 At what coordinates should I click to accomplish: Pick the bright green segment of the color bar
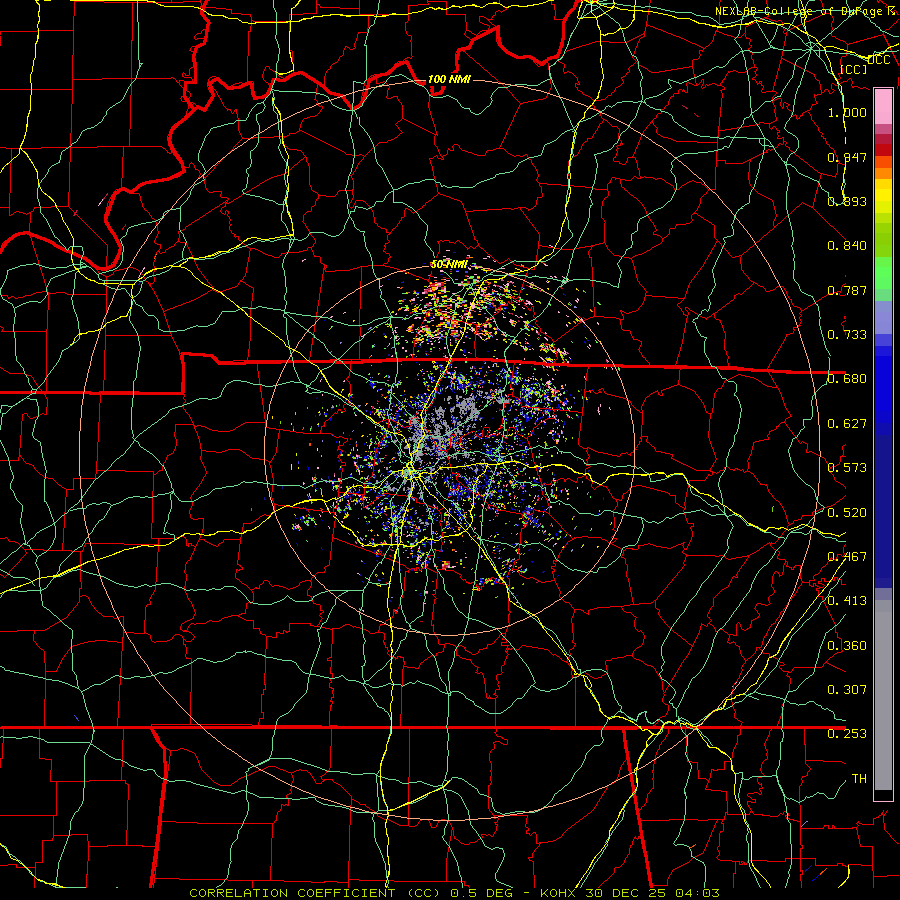(x=883, y=273)
